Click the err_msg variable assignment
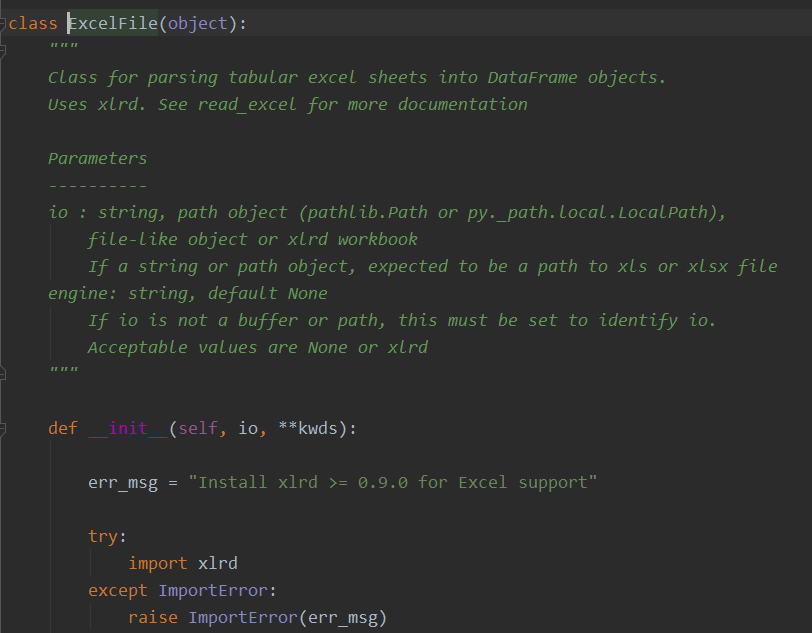812x633 pixels. tap(123, 482)
